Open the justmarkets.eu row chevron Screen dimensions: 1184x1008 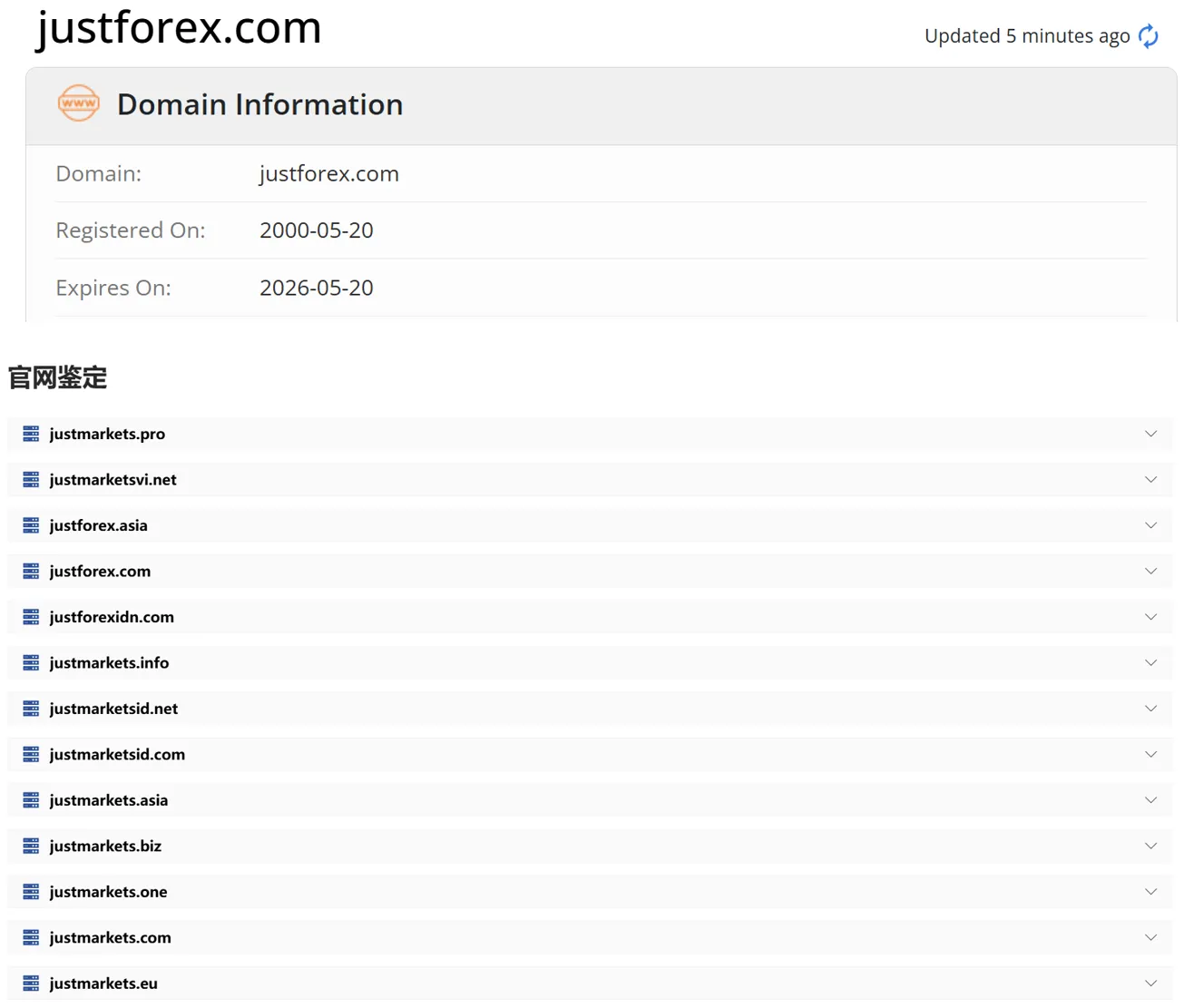pyautogui.click(x=1150, y=984)
